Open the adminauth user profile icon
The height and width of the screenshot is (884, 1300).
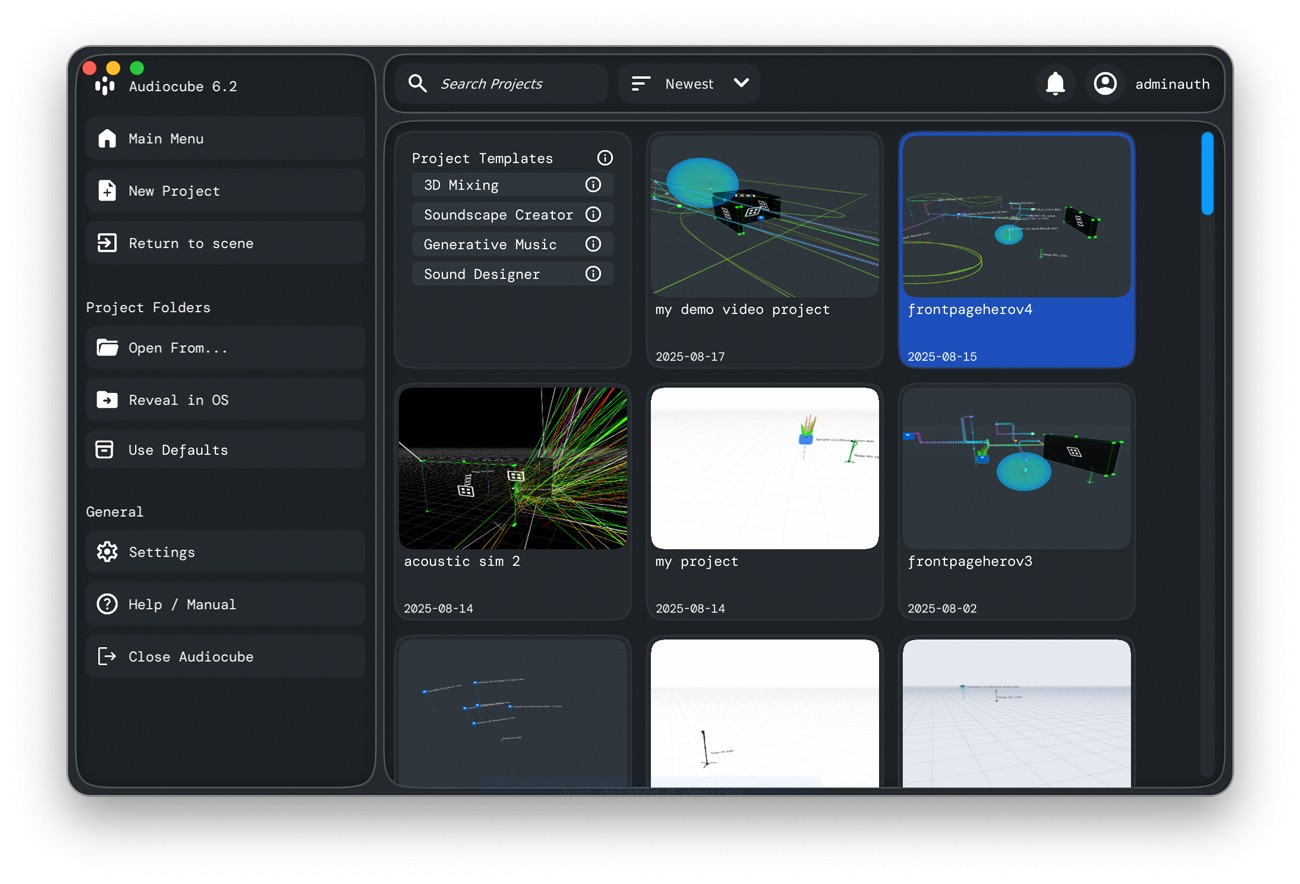pyautogui.click(x=1105, y=84)
